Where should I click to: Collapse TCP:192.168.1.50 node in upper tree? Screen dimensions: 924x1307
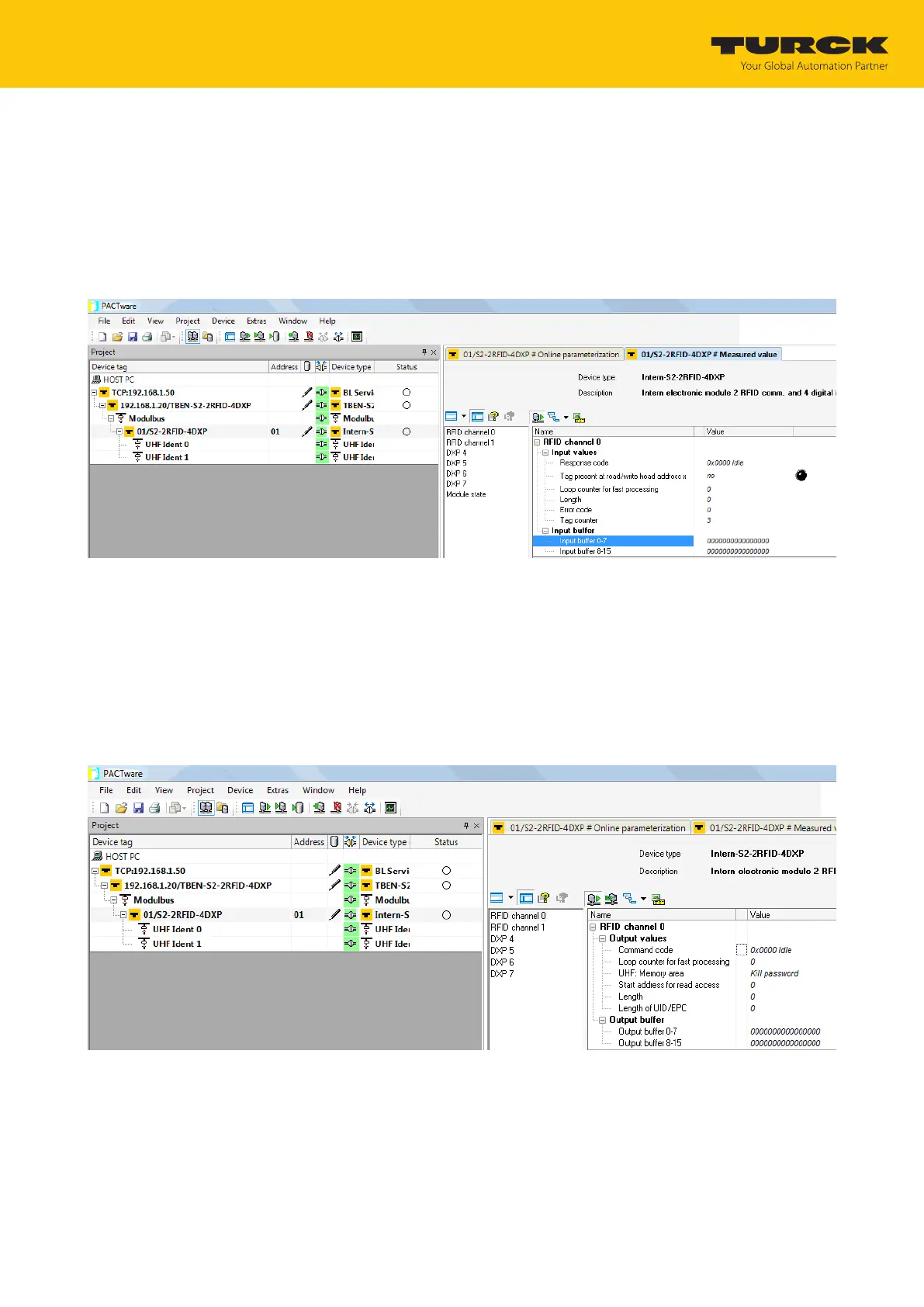pos(94,393)
